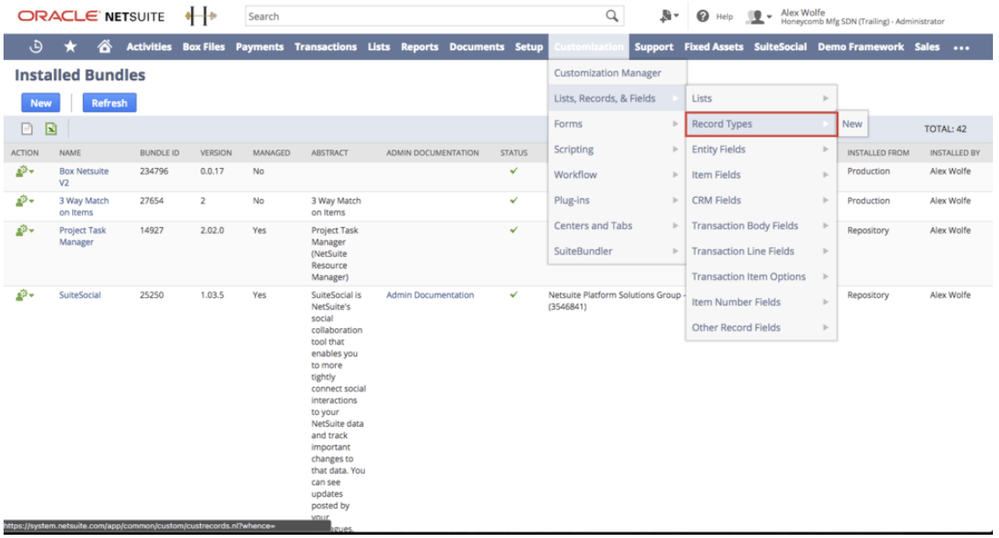
Task: Click the Refresh button
Action: (x=110, y=103)
